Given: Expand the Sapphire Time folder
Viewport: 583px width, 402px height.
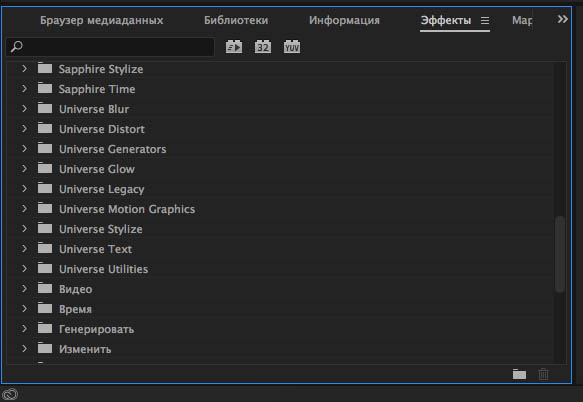Looking at the screenshot, I should [x=24, y=89].
